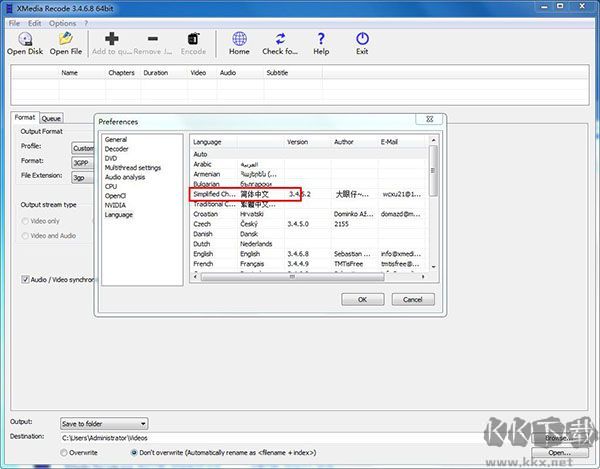Open the Home globe icon
Image resolution: width=600 pixels, height=469 pixels.
click(x=239, y=39)
